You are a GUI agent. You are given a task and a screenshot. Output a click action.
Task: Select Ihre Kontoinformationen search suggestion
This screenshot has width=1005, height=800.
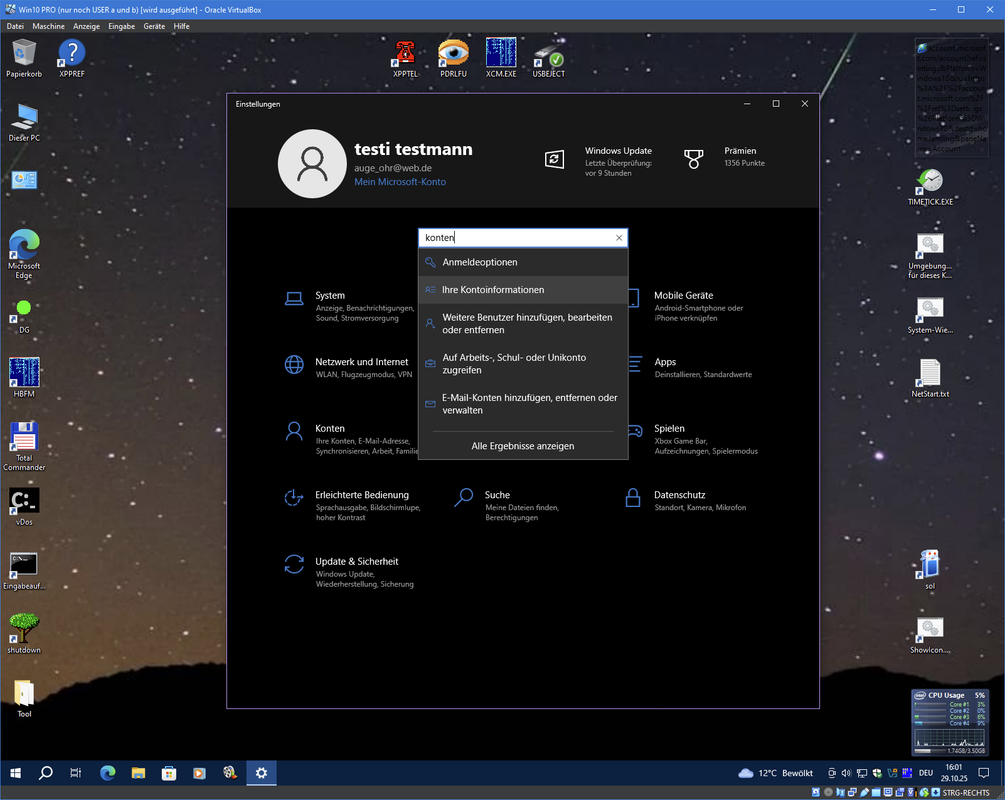[x=523, y=290]
